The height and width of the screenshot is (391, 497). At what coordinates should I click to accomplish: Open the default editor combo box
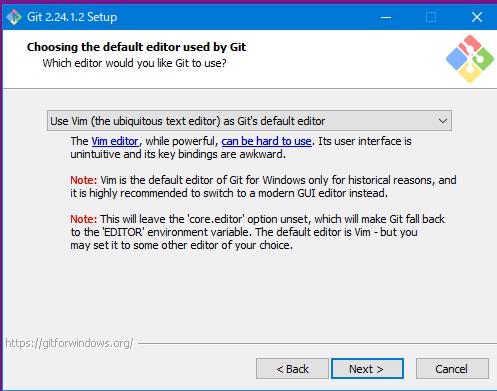249,121
